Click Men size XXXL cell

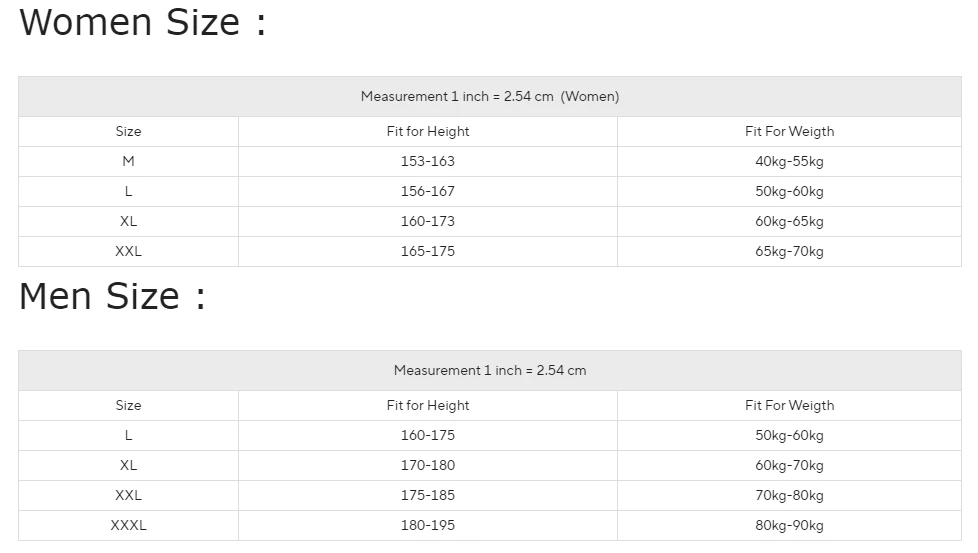coord(128,526)
